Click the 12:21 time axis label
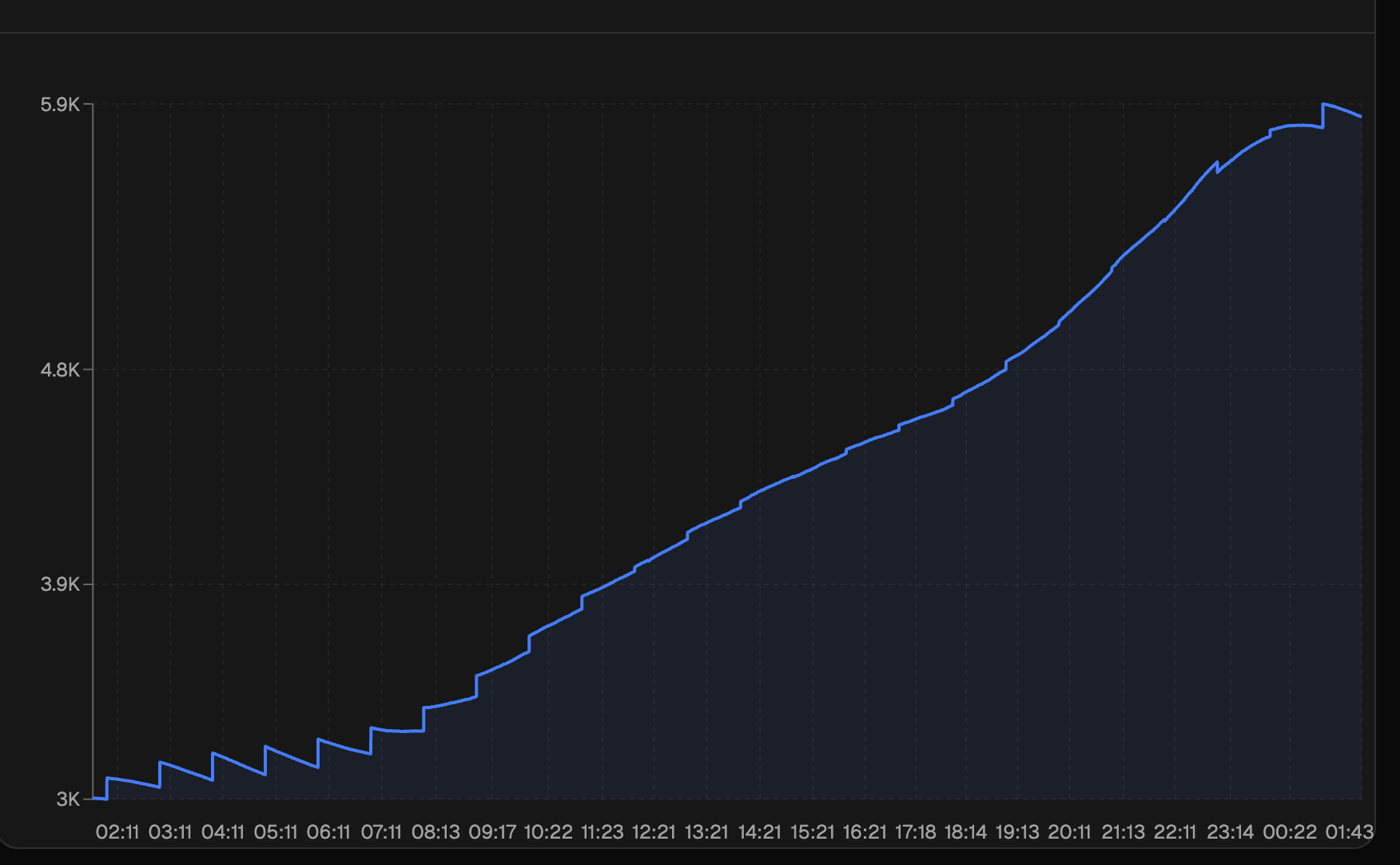 654,832
